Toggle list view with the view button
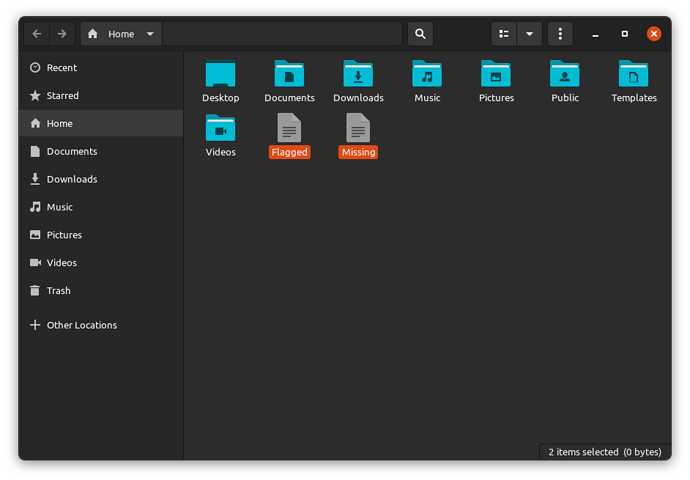The height and width of the screenshot is (480, 690). (x=504, y=34)
